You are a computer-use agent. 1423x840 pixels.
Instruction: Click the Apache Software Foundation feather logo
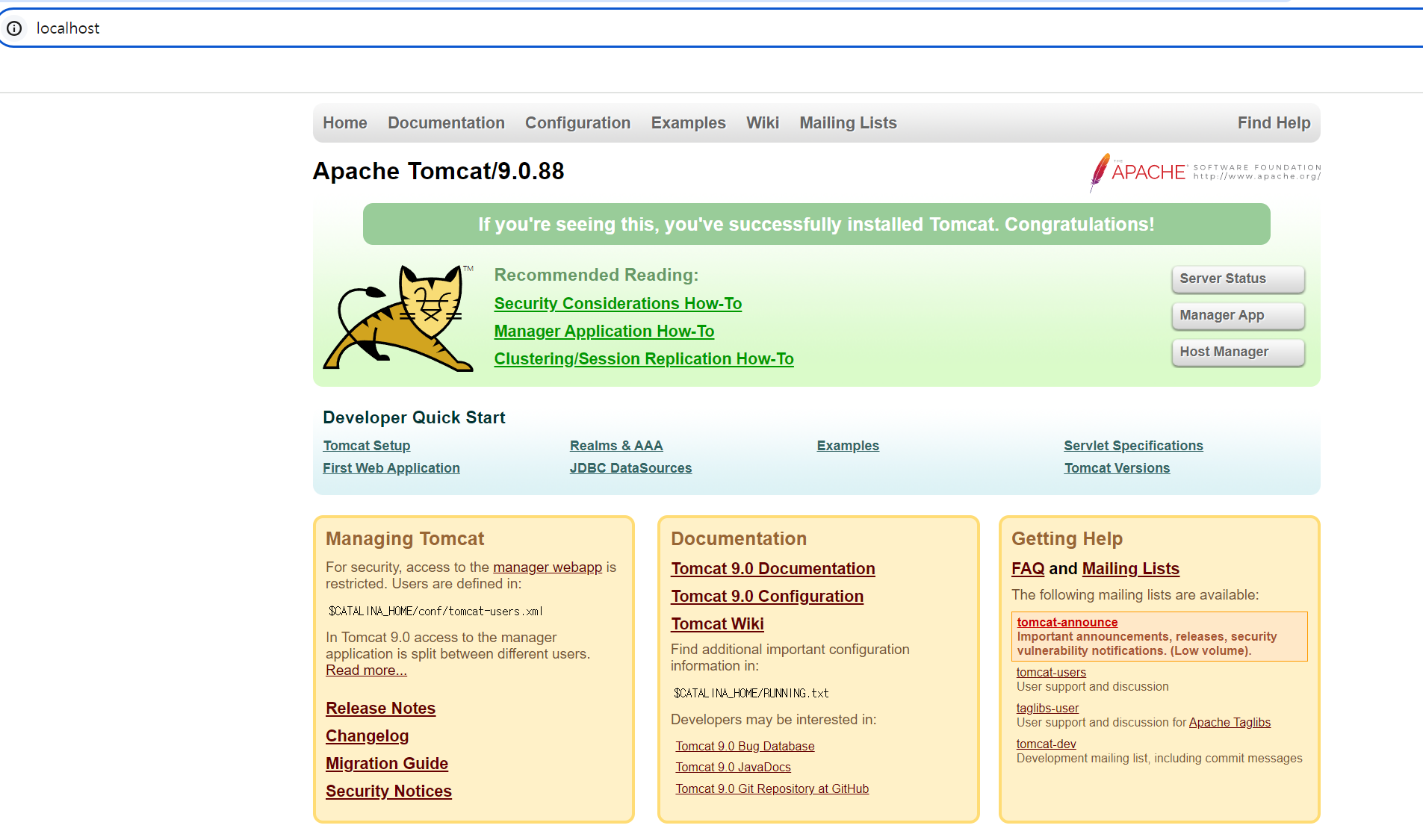tap(1204, 172)
